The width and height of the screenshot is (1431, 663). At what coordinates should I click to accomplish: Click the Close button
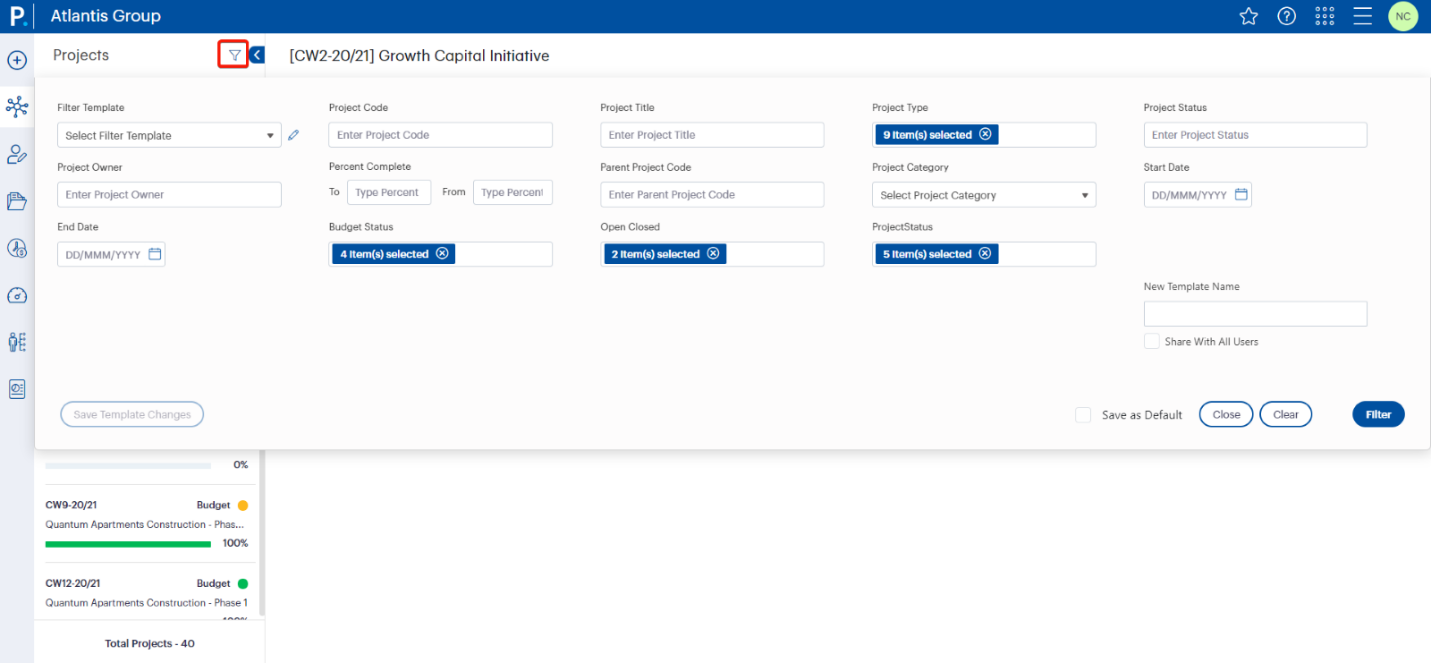tap(1226, 415)
